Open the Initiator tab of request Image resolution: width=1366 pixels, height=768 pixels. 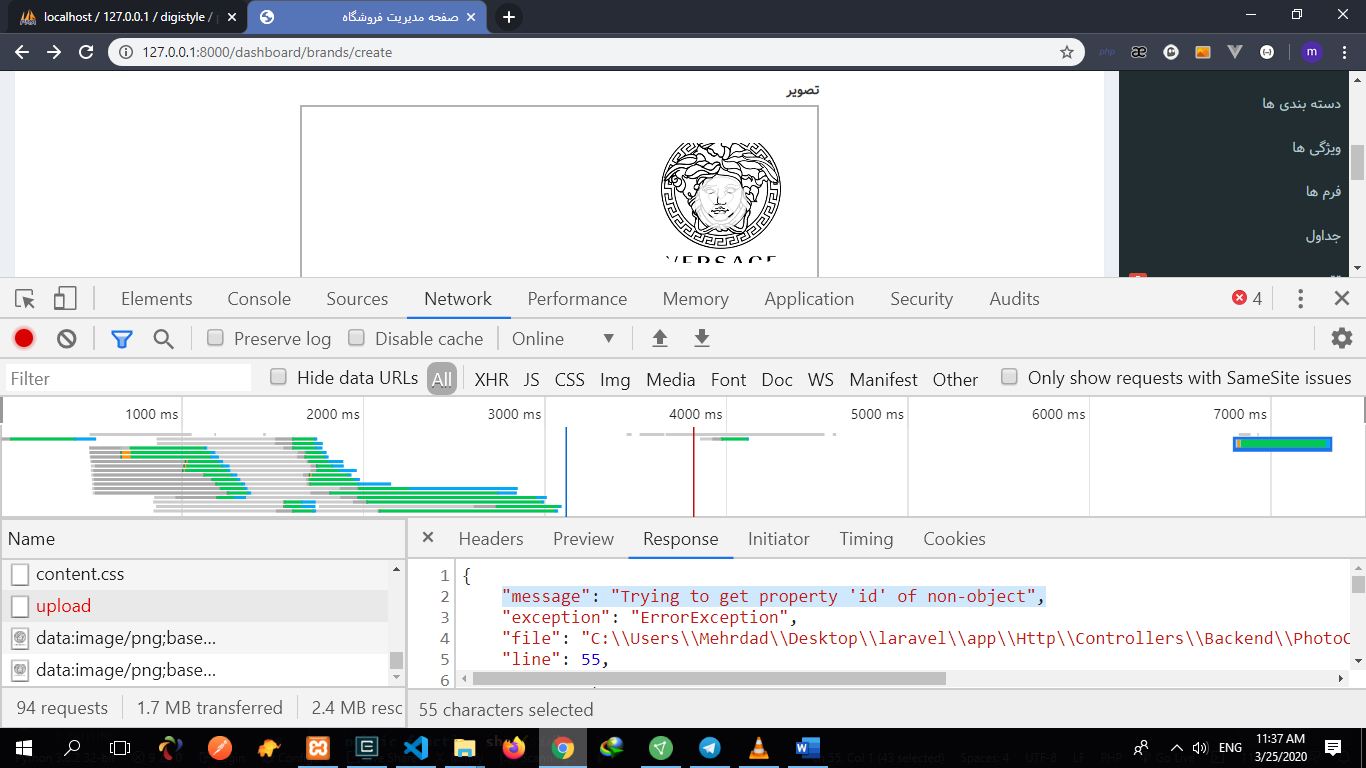pos(779,539)
